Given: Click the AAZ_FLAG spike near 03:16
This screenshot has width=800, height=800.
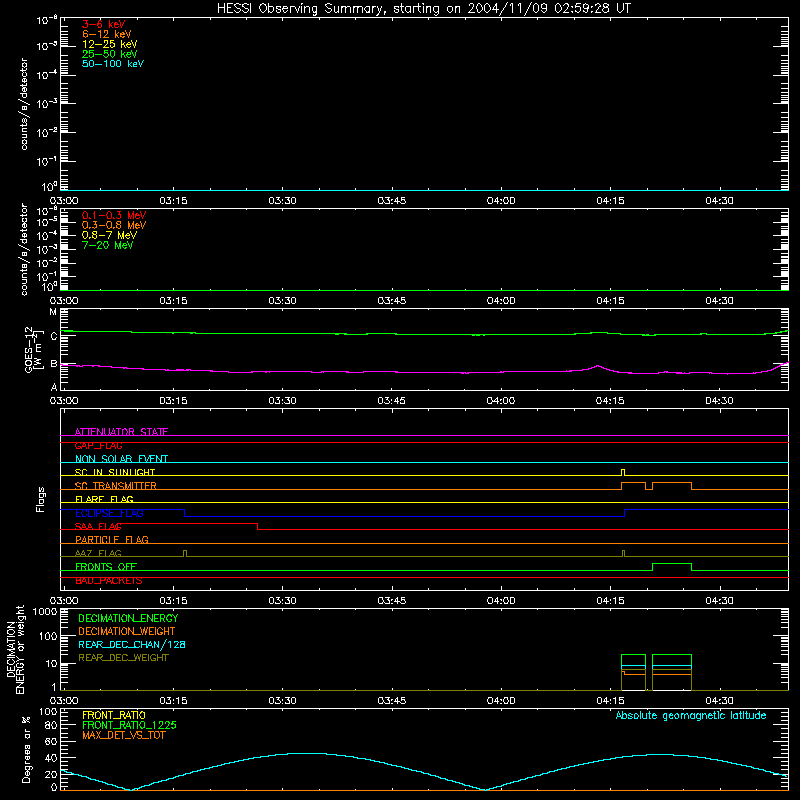Looking at the screenshot, I should tap(185, 553).
